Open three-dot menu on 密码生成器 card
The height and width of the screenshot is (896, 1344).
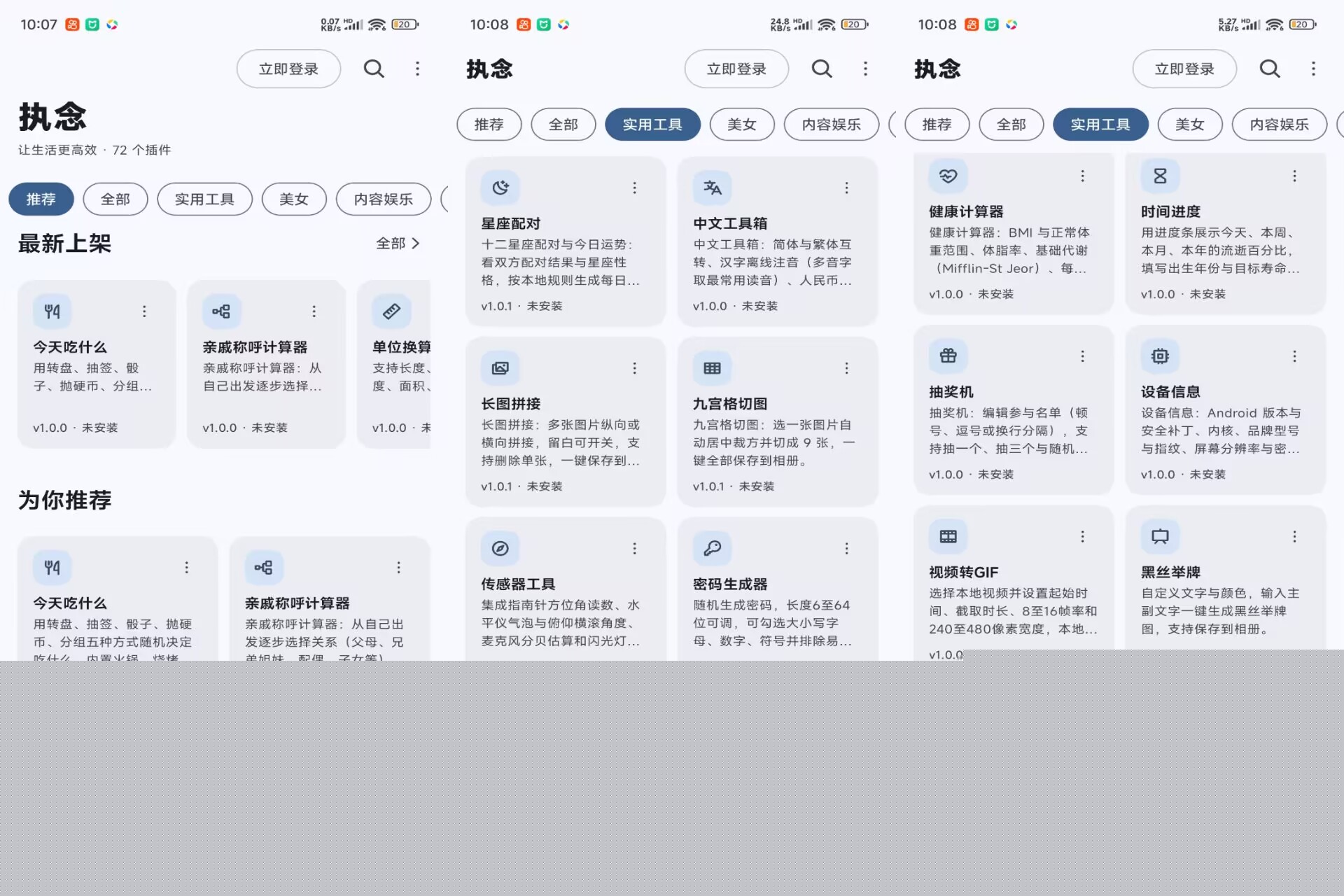tap(846, 548)
